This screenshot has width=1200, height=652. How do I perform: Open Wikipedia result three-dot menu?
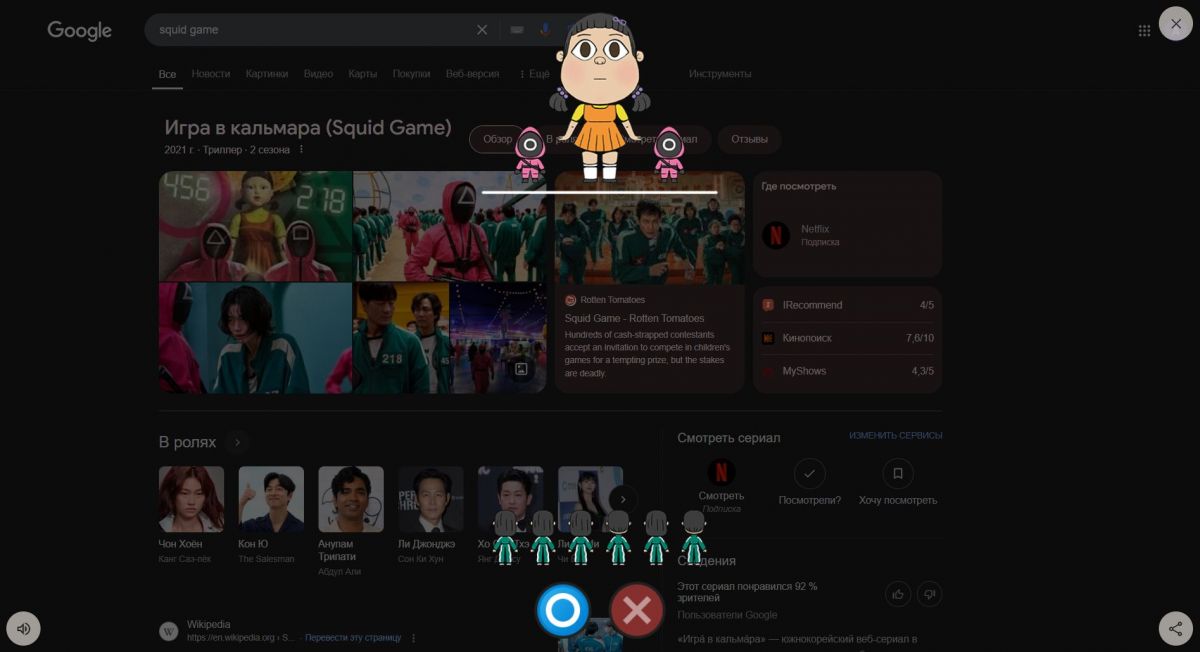pos(413,637)
